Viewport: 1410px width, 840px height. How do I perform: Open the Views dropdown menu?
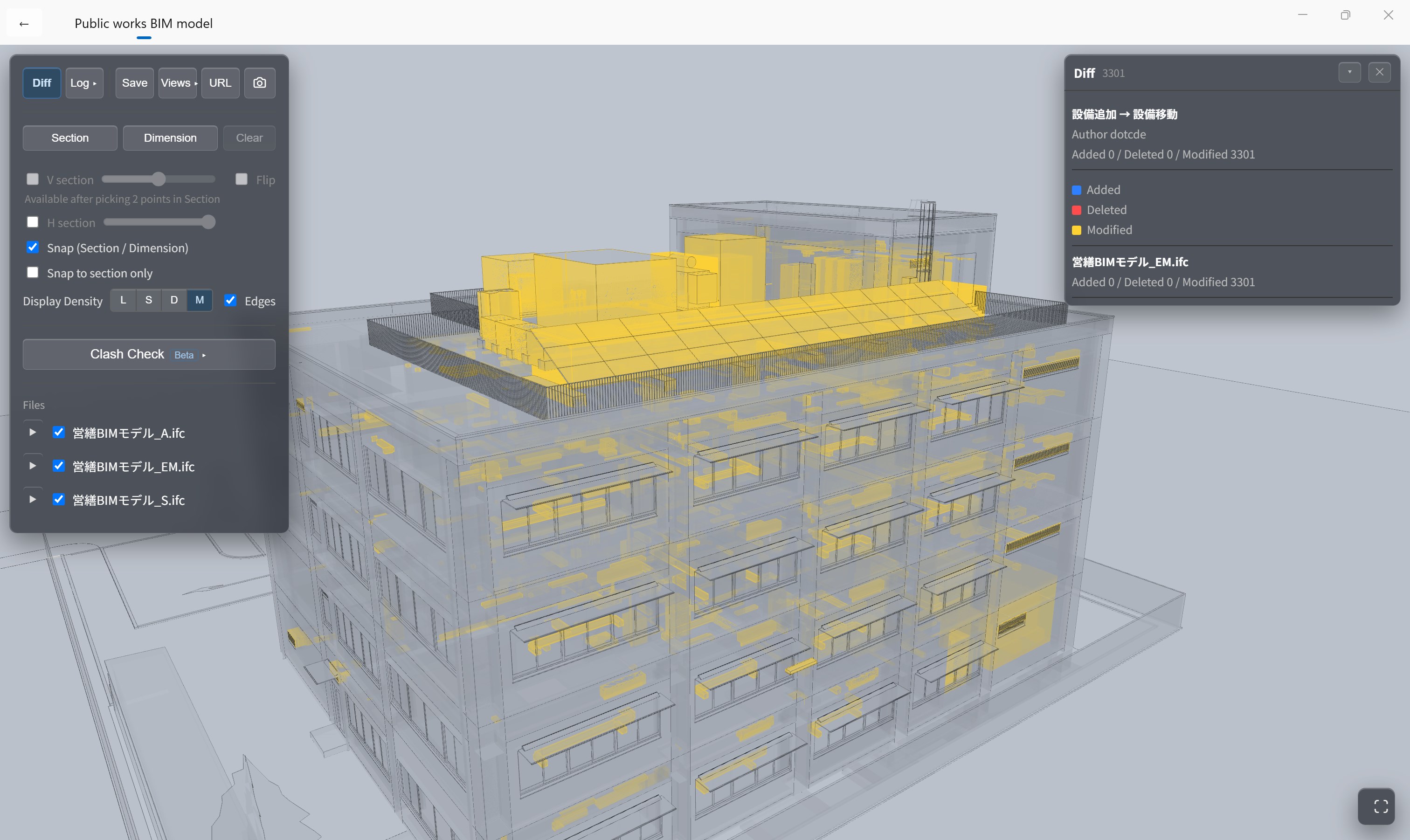178,83
